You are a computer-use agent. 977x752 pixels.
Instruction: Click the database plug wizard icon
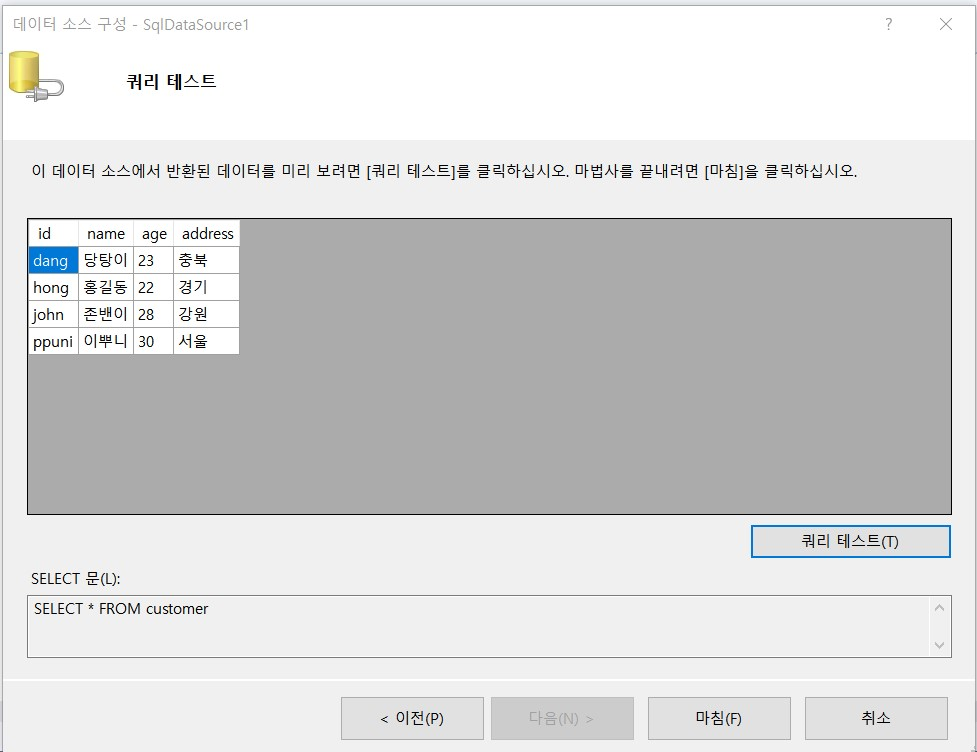[36, 76]
